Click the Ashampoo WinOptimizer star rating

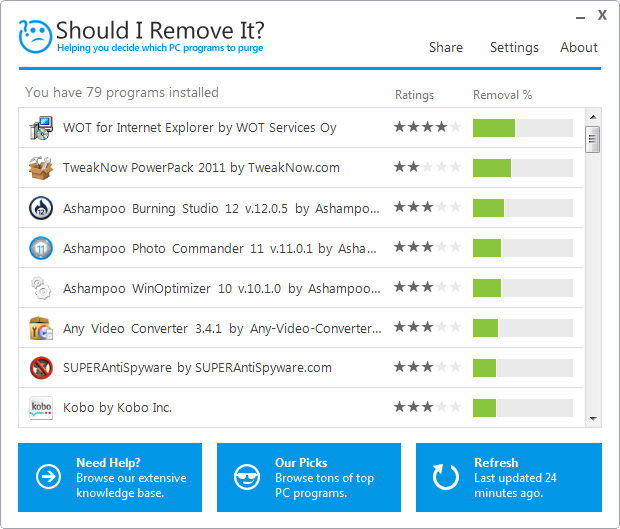427,287
